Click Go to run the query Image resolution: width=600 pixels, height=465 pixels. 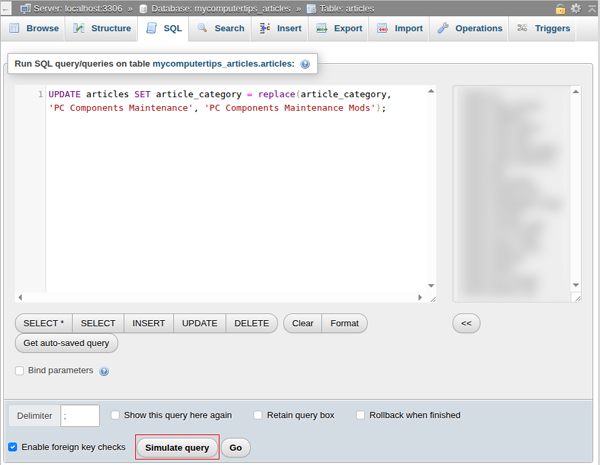[236, 447]
